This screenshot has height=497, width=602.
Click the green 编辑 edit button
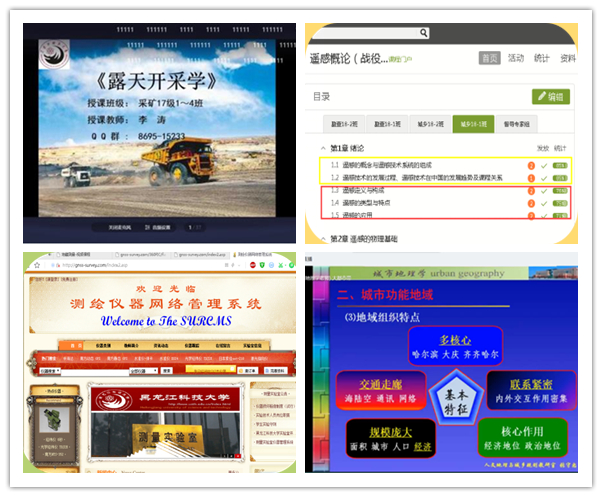click(551, 97)
